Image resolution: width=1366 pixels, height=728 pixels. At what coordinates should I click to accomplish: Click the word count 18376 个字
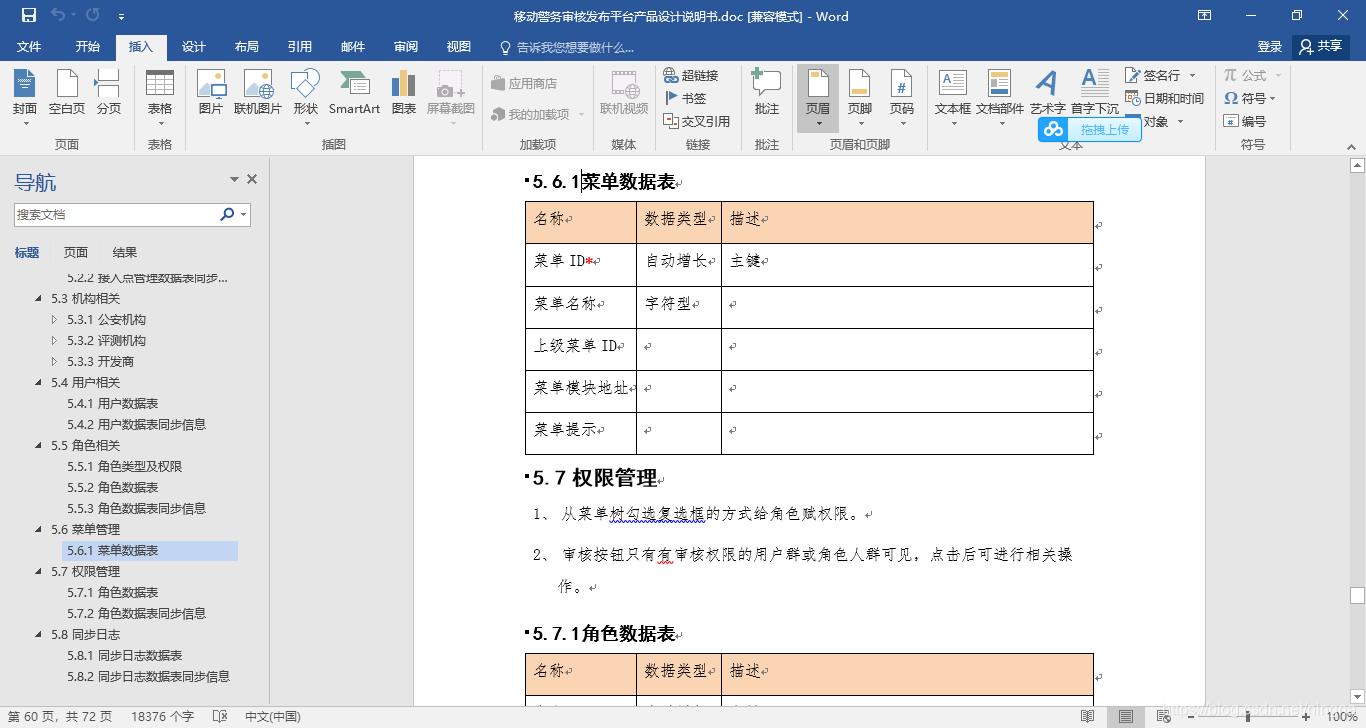coord(163,716)
